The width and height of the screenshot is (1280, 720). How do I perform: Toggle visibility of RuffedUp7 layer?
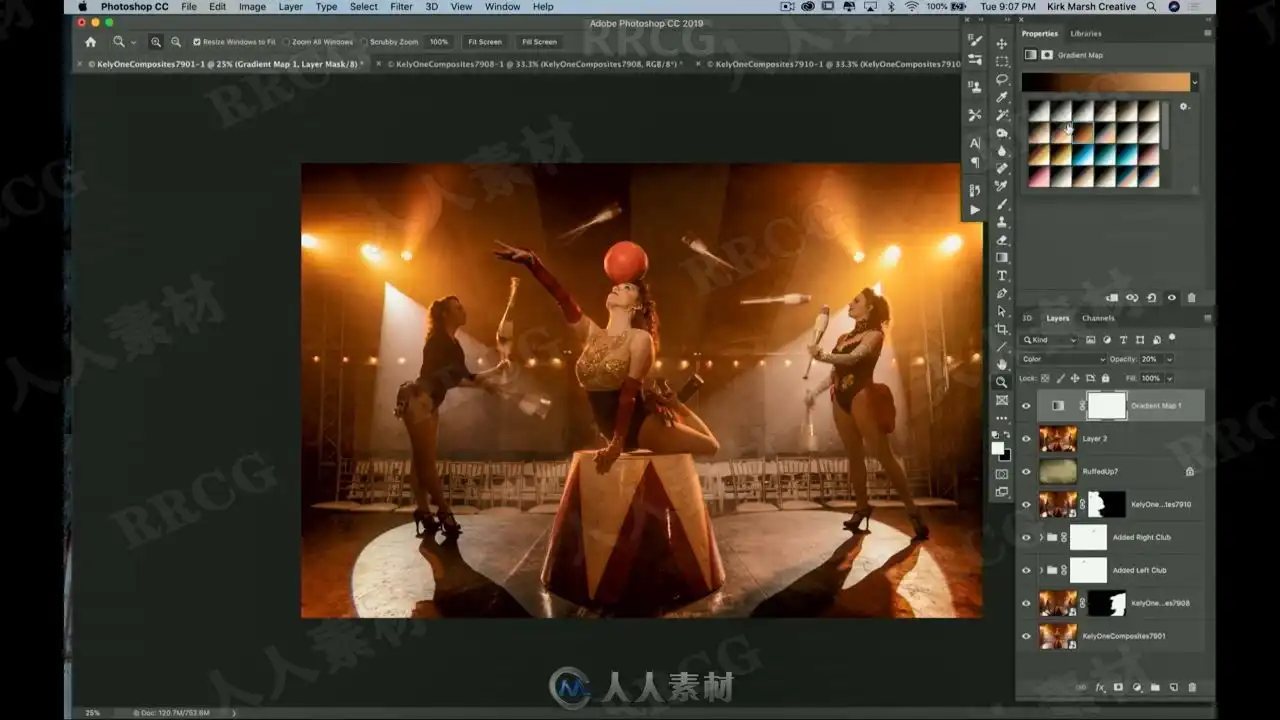1026,471
